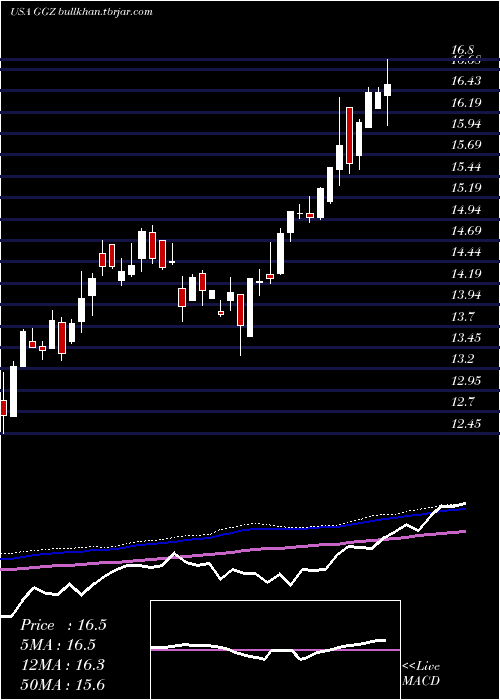Click the 13.7 price axis label
The image size is (500, 700).
coord(463,317)
